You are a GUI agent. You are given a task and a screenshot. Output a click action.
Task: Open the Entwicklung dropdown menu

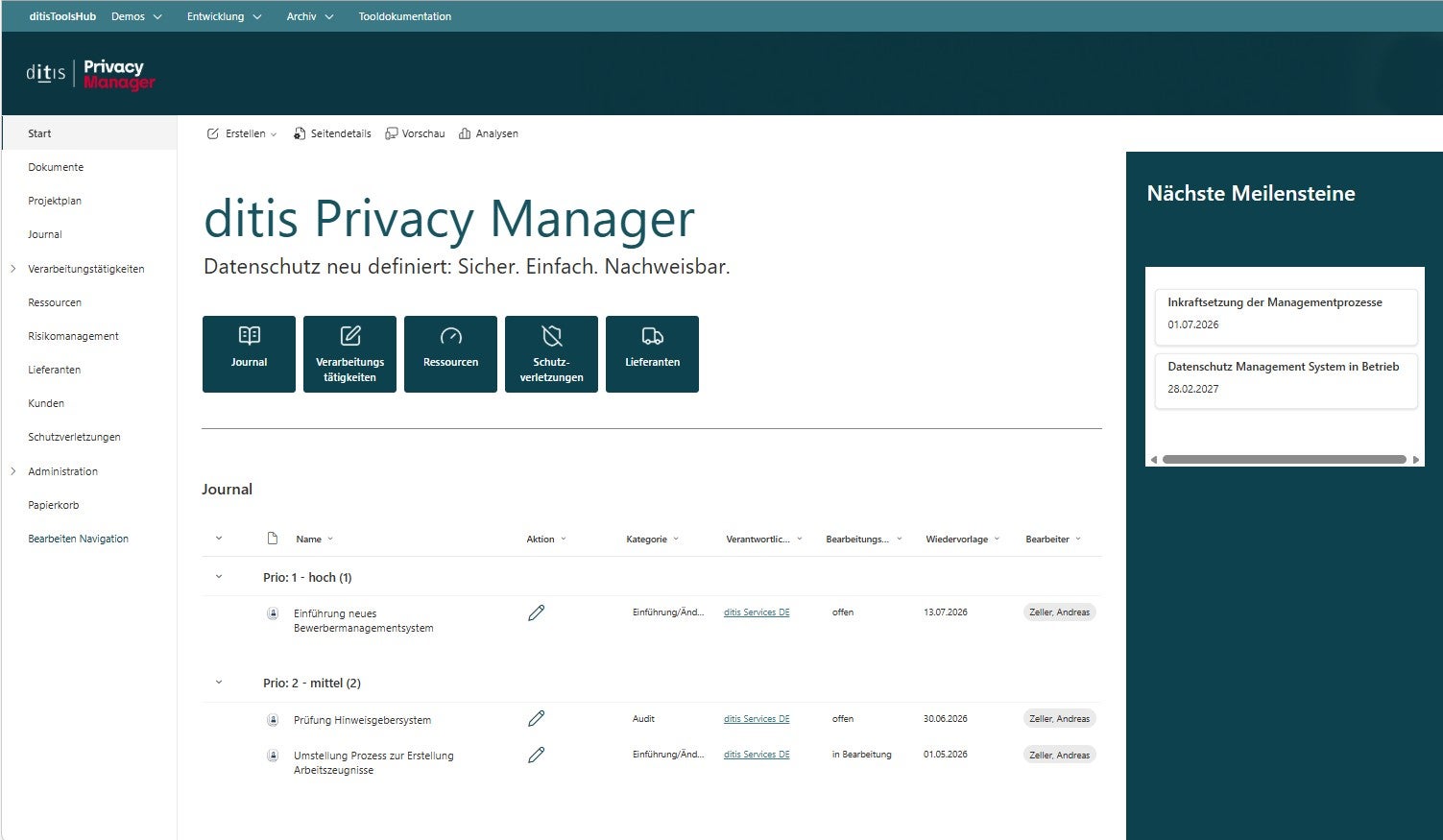tap(224, 16)
